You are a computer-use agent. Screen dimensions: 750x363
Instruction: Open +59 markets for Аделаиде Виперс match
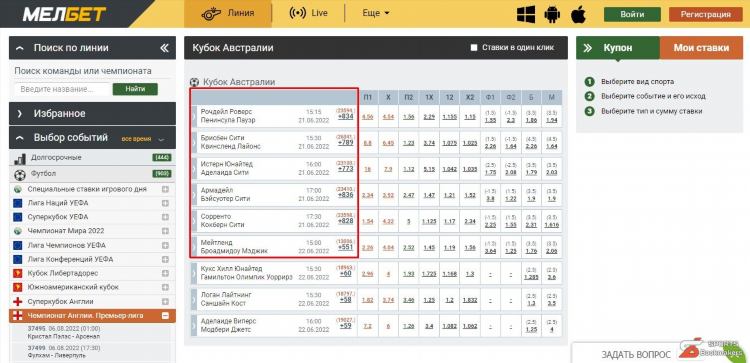coord(345,326)
